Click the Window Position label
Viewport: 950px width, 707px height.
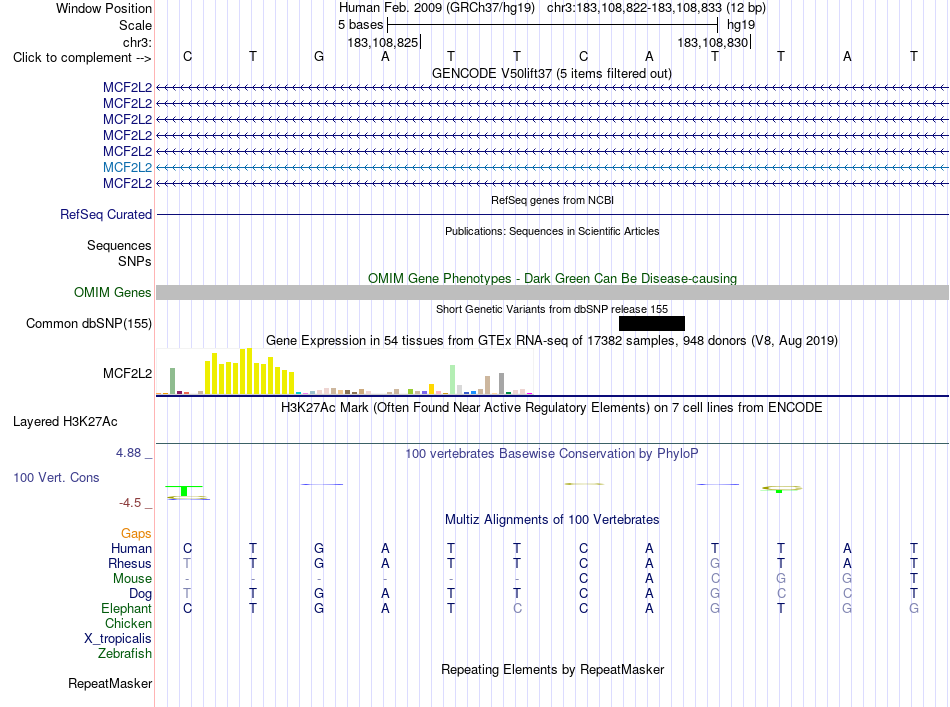tap(104, 8)
